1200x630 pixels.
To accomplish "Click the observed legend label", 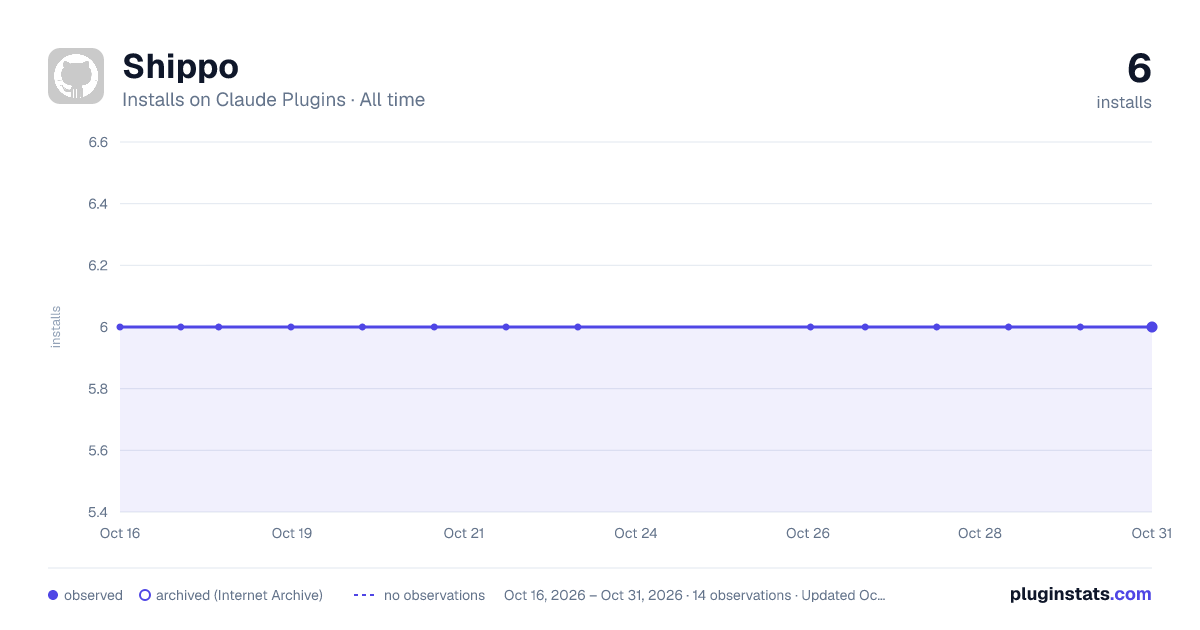I will pyautogui.click(x=93, y=595).
